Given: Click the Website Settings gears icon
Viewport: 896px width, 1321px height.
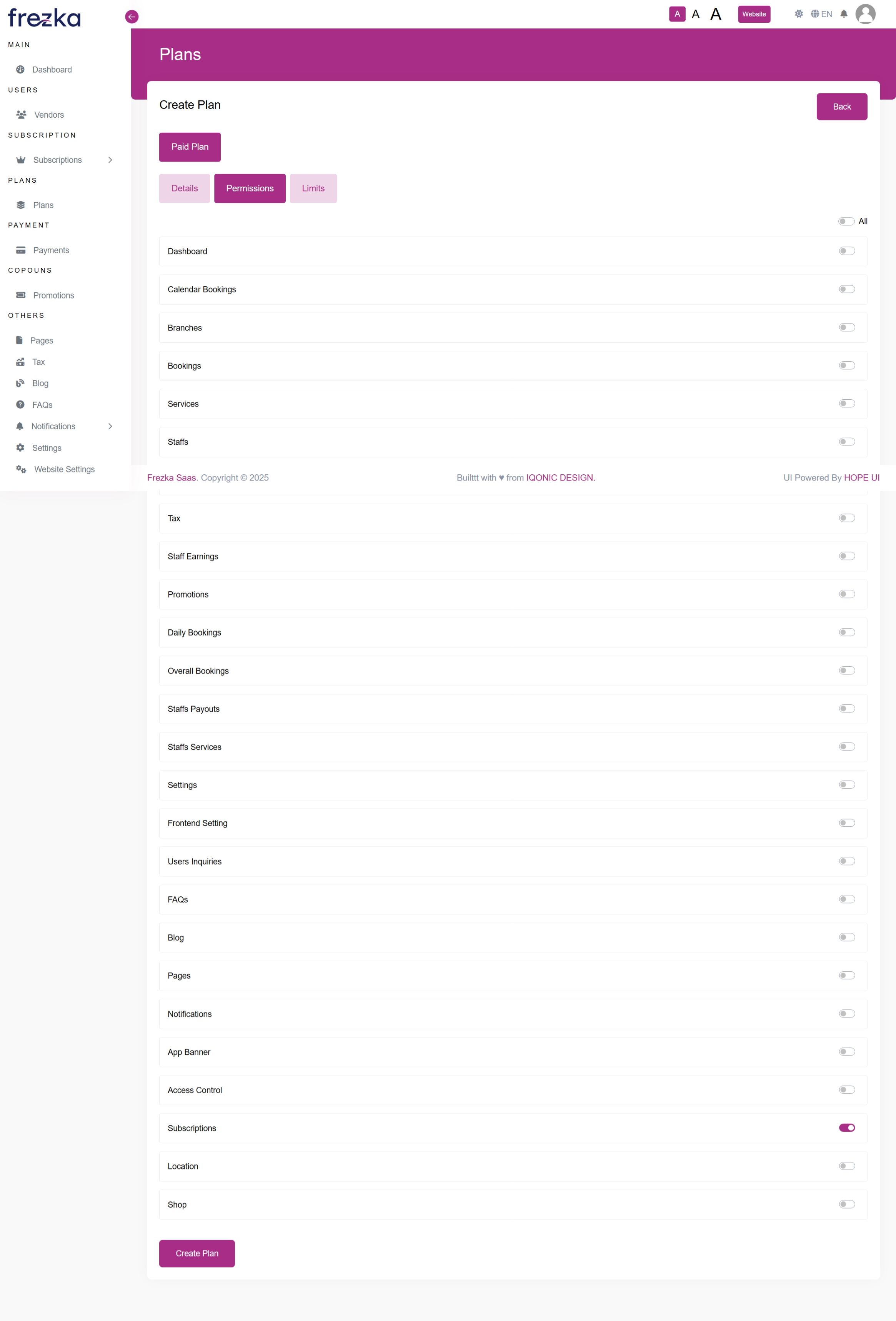Looking at the screenshot, I should pos(21,469).
